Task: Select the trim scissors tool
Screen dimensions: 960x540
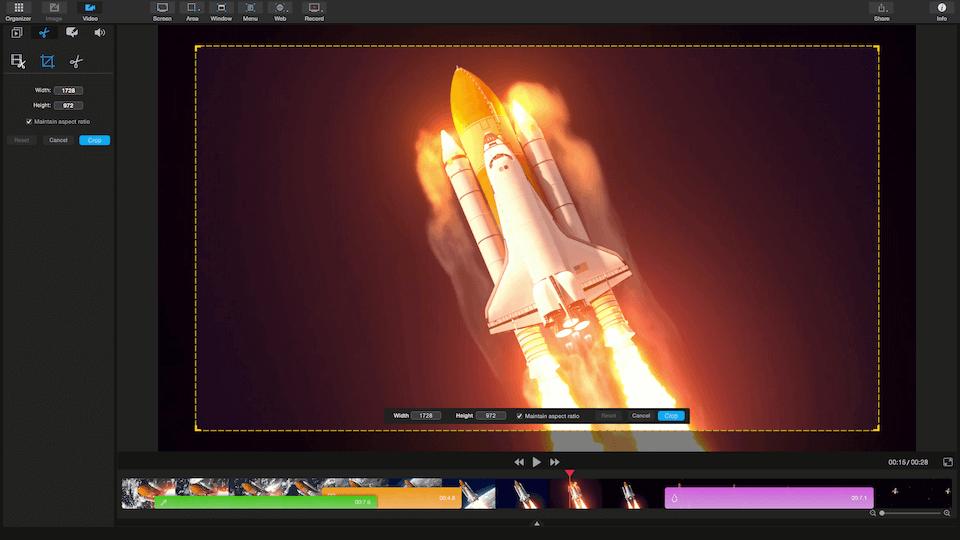Action: pos(76,61)
